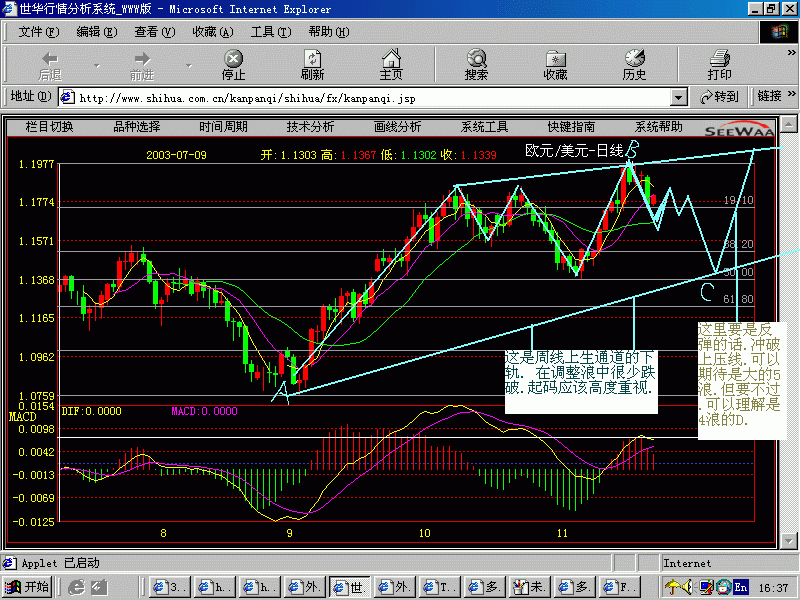Click the 开始 (Start) button

[28, 587]
